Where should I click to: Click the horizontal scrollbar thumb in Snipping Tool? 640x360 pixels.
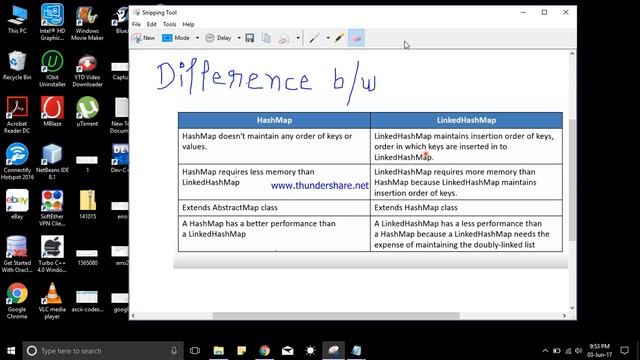(x=336, y=316)
